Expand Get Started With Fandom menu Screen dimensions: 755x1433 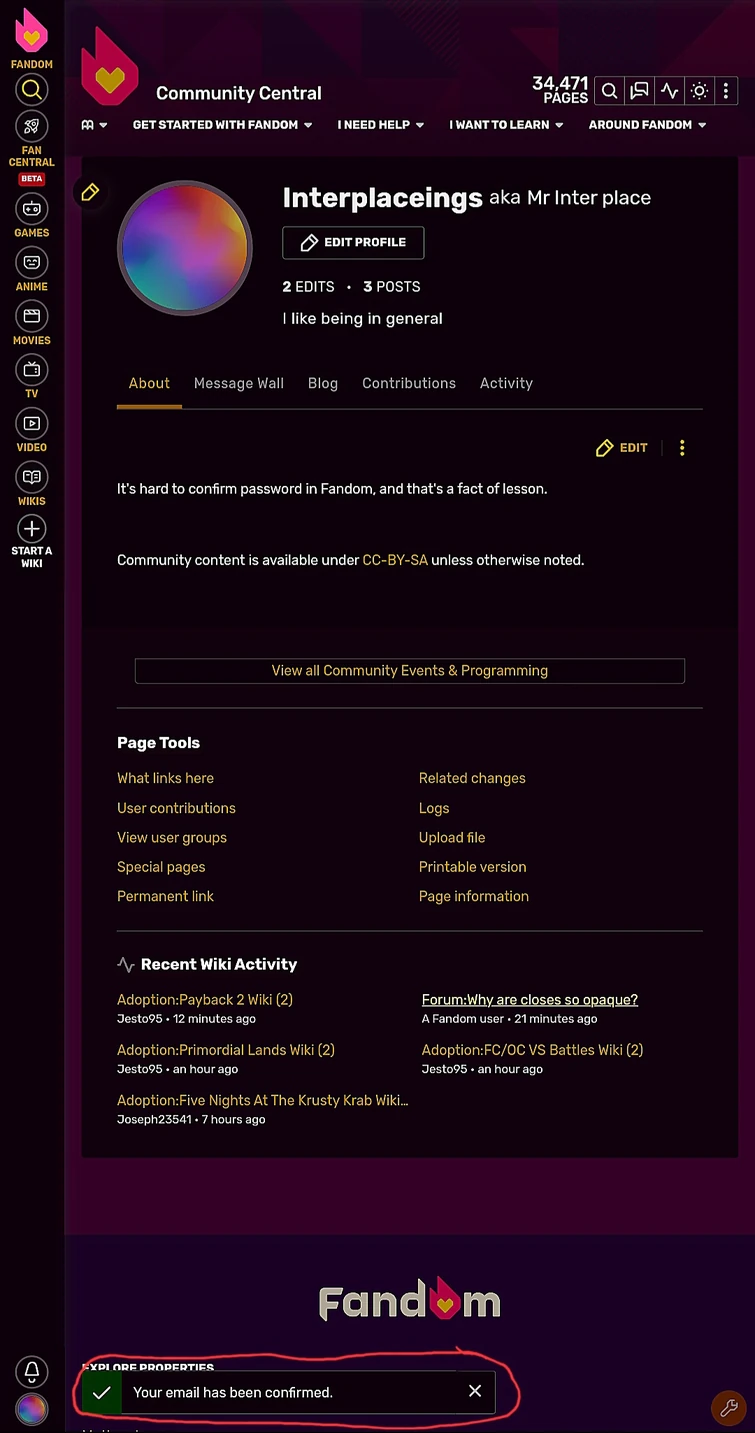coord(222,125)
